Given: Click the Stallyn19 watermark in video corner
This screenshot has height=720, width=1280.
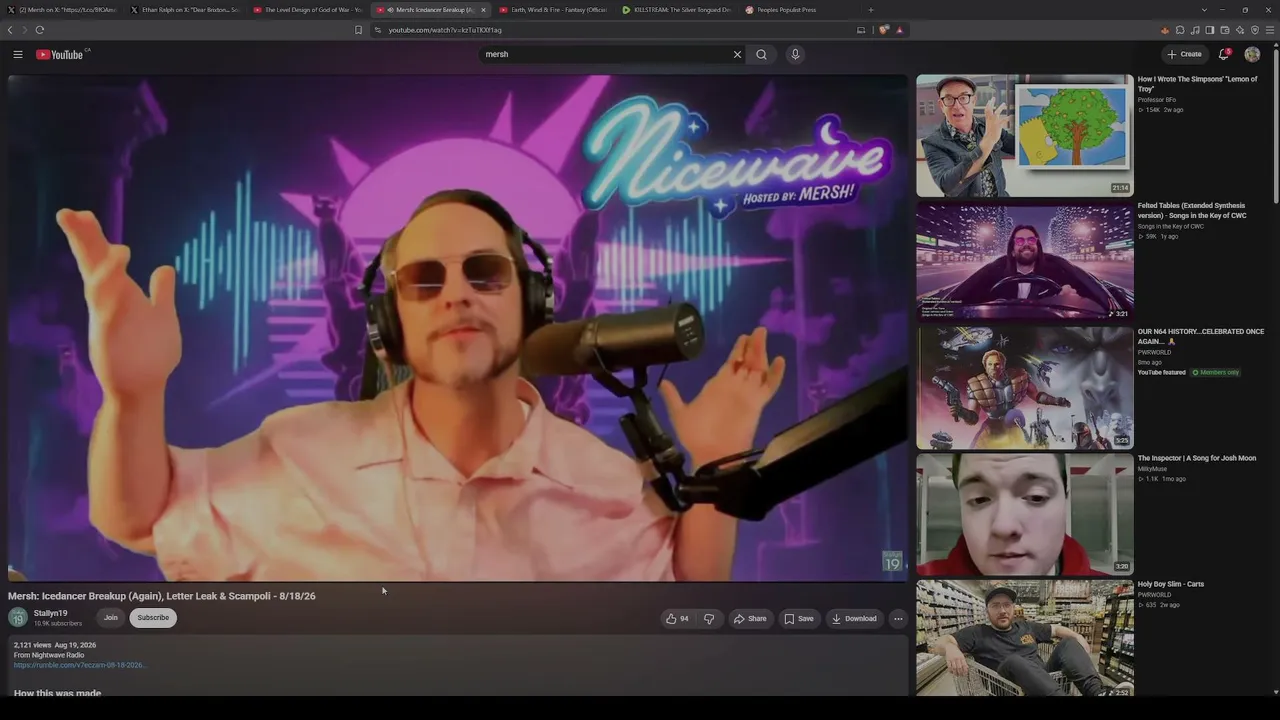Looking at the screenshot, I should pyautogui.click(x=892, y=561).
